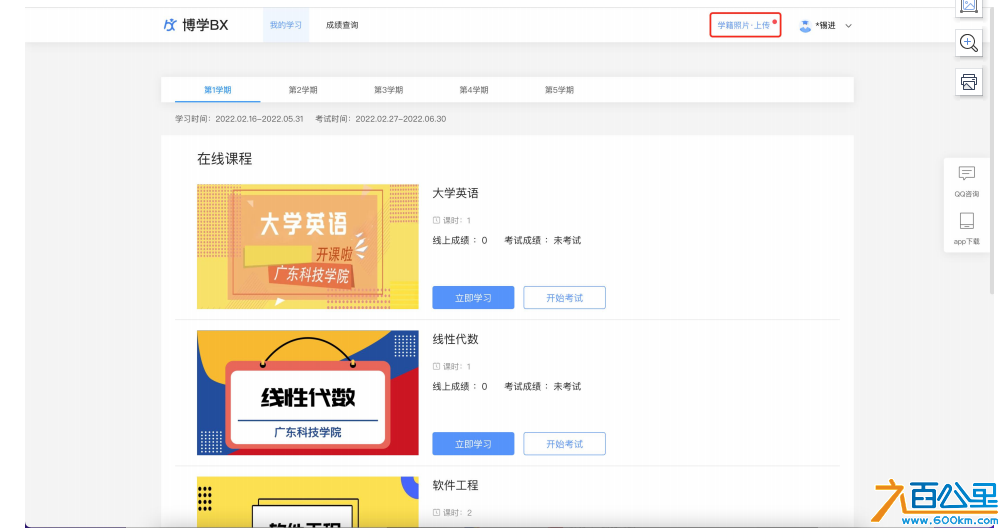
Task: Click 开始考试 for 线性代数
Action: pyautogui.click(x=564, y=443)
